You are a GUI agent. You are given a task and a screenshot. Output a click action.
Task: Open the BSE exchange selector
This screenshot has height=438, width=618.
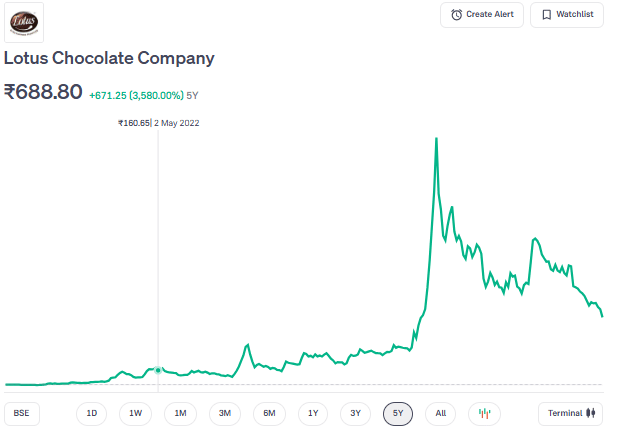click(20, 413)
